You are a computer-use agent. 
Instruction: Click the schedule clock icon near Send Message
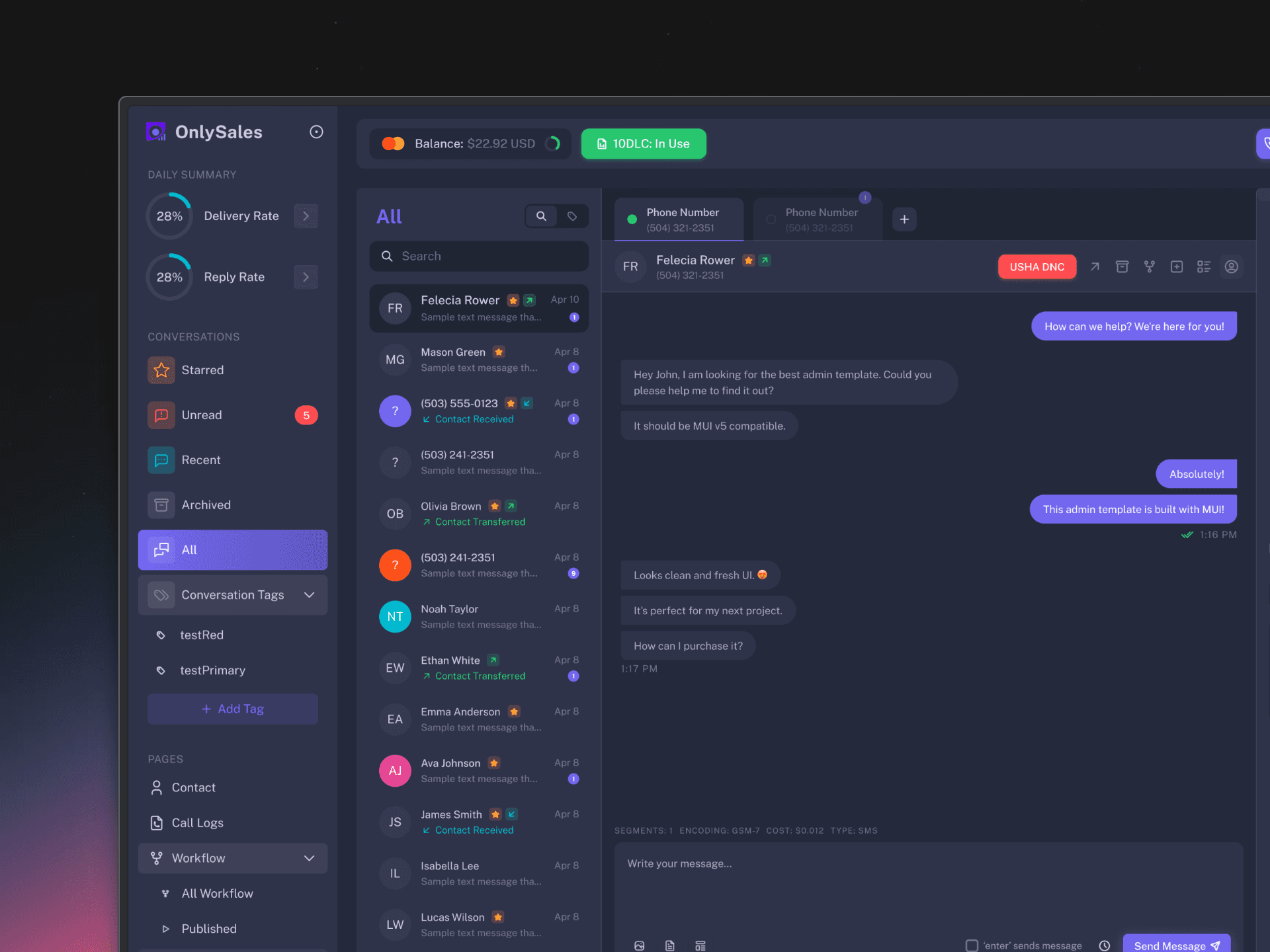click(1104, 945)
